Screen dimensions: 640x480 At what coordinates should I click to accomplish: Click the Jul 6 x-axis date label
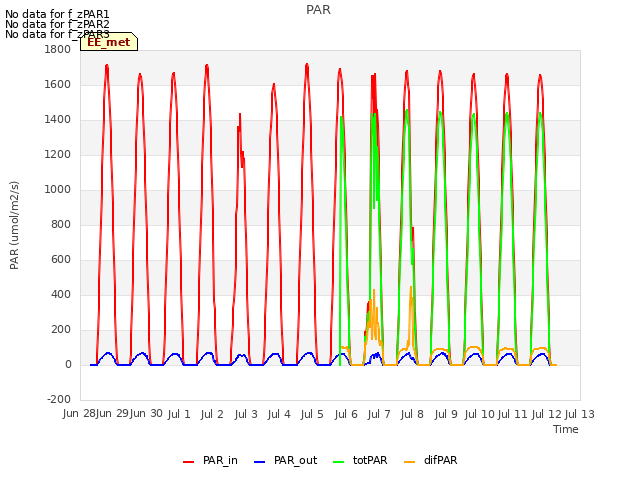346,414
